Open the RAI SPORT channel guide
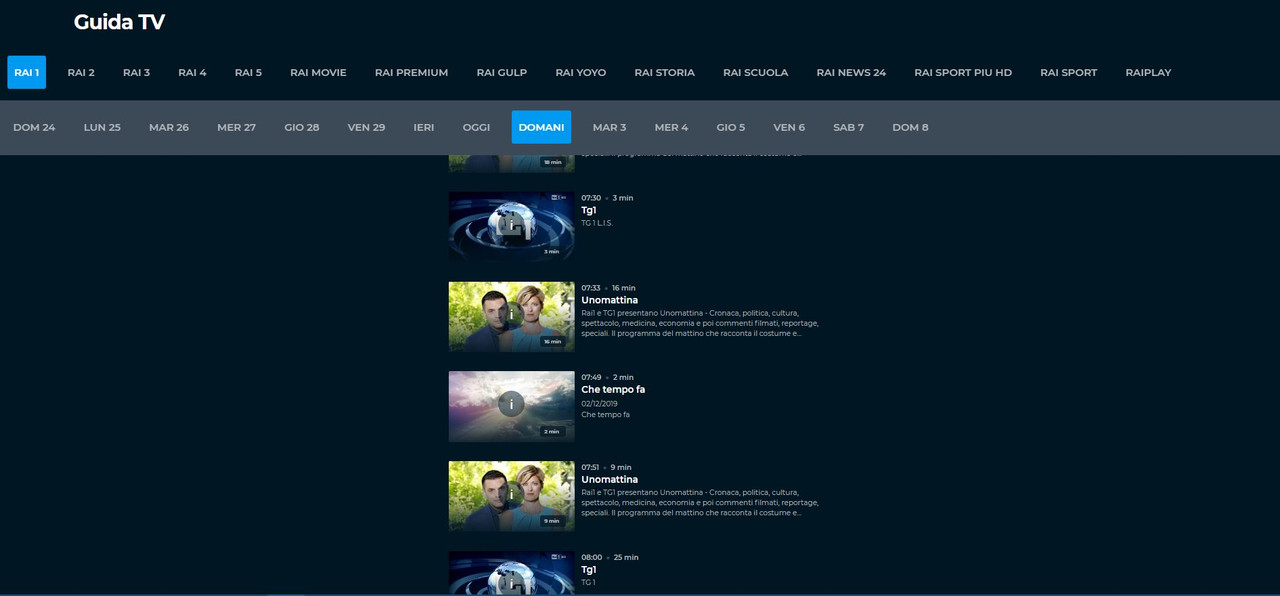Viewport: 1280px width, 596px height. point(1068,72)
